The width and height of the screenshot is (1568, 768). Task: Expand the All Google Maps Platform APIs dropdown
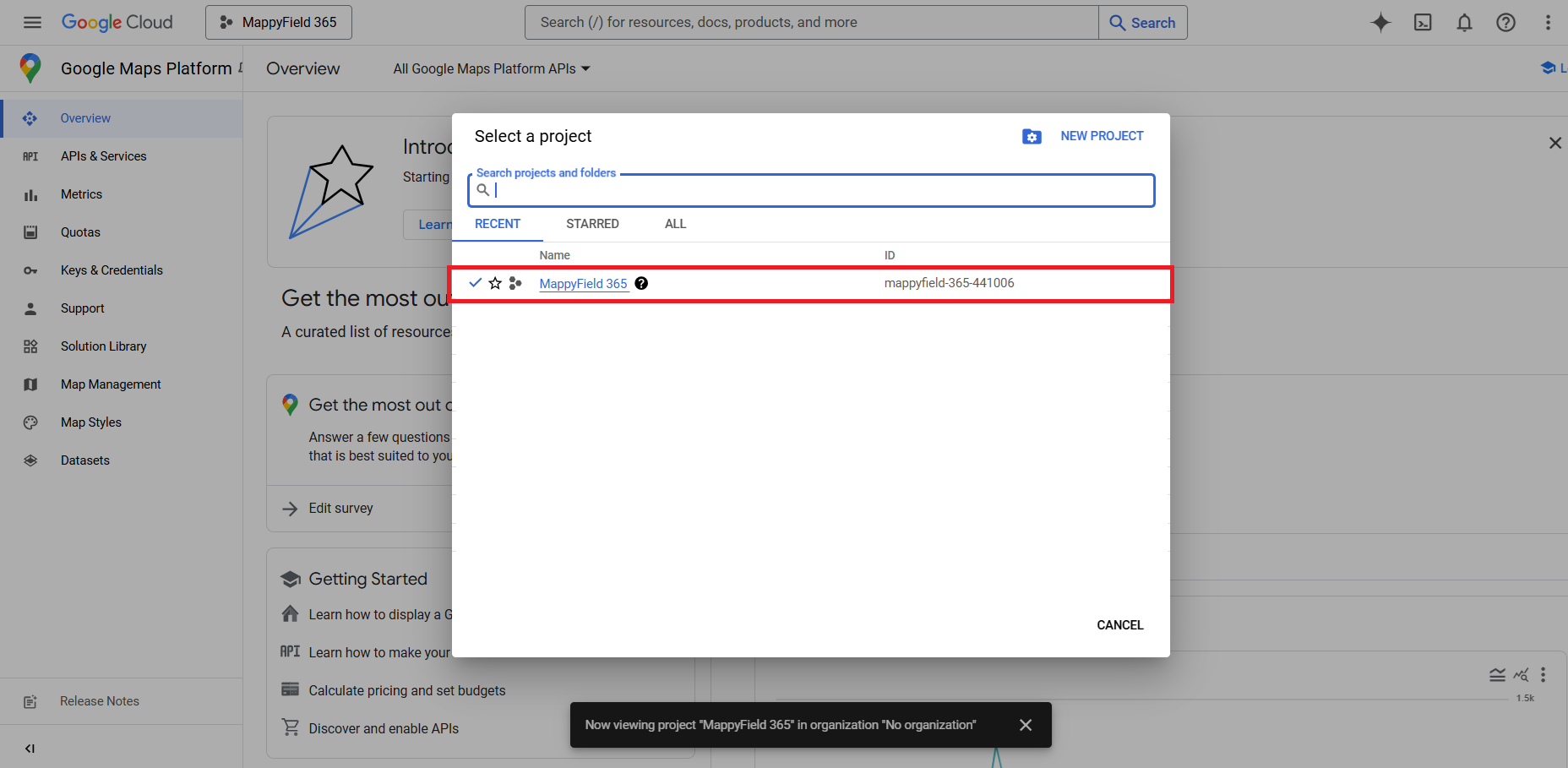[491, 68]
